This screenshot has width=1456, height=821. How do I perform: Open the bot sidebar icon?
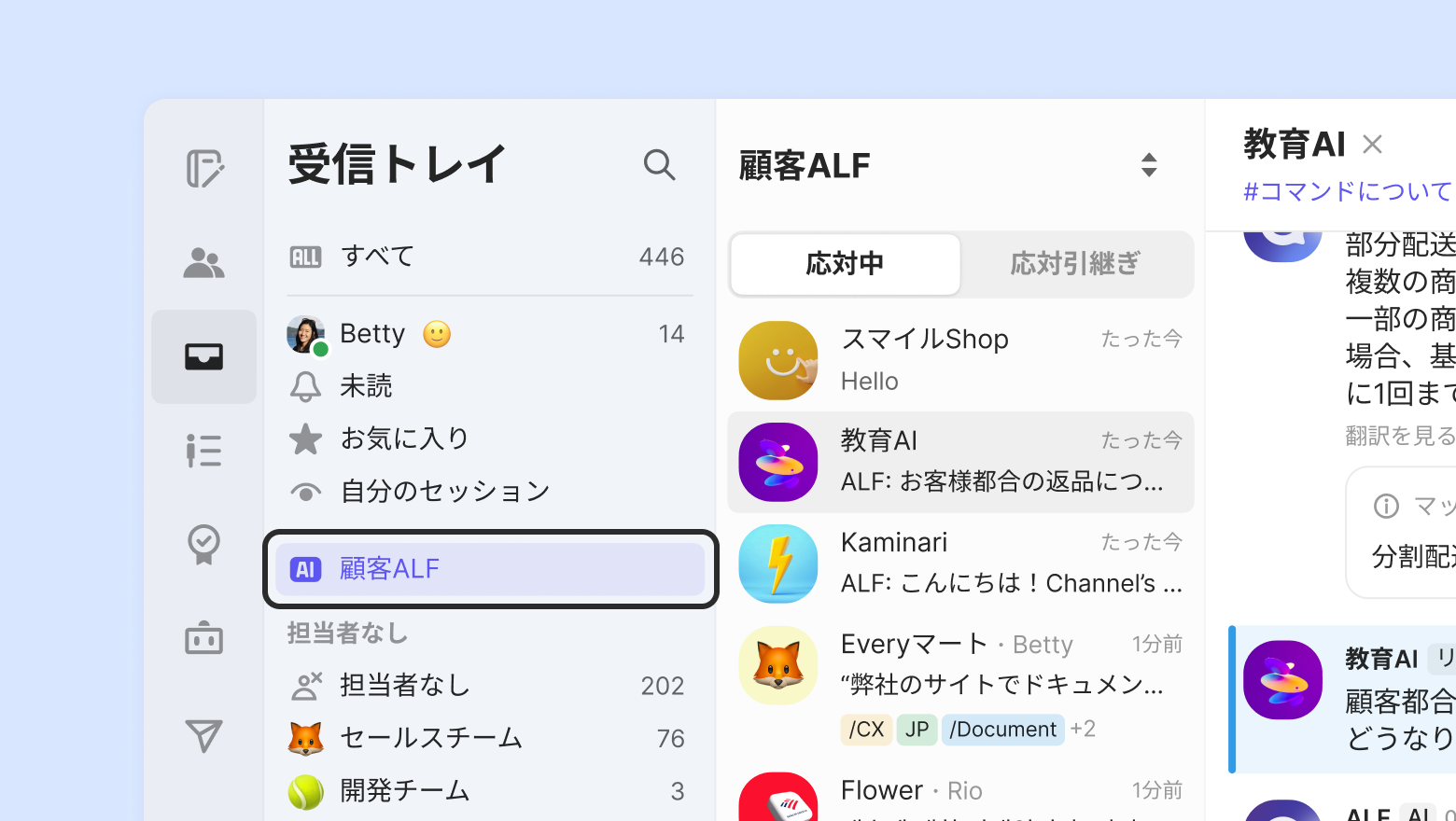click(x=203, y=638)
